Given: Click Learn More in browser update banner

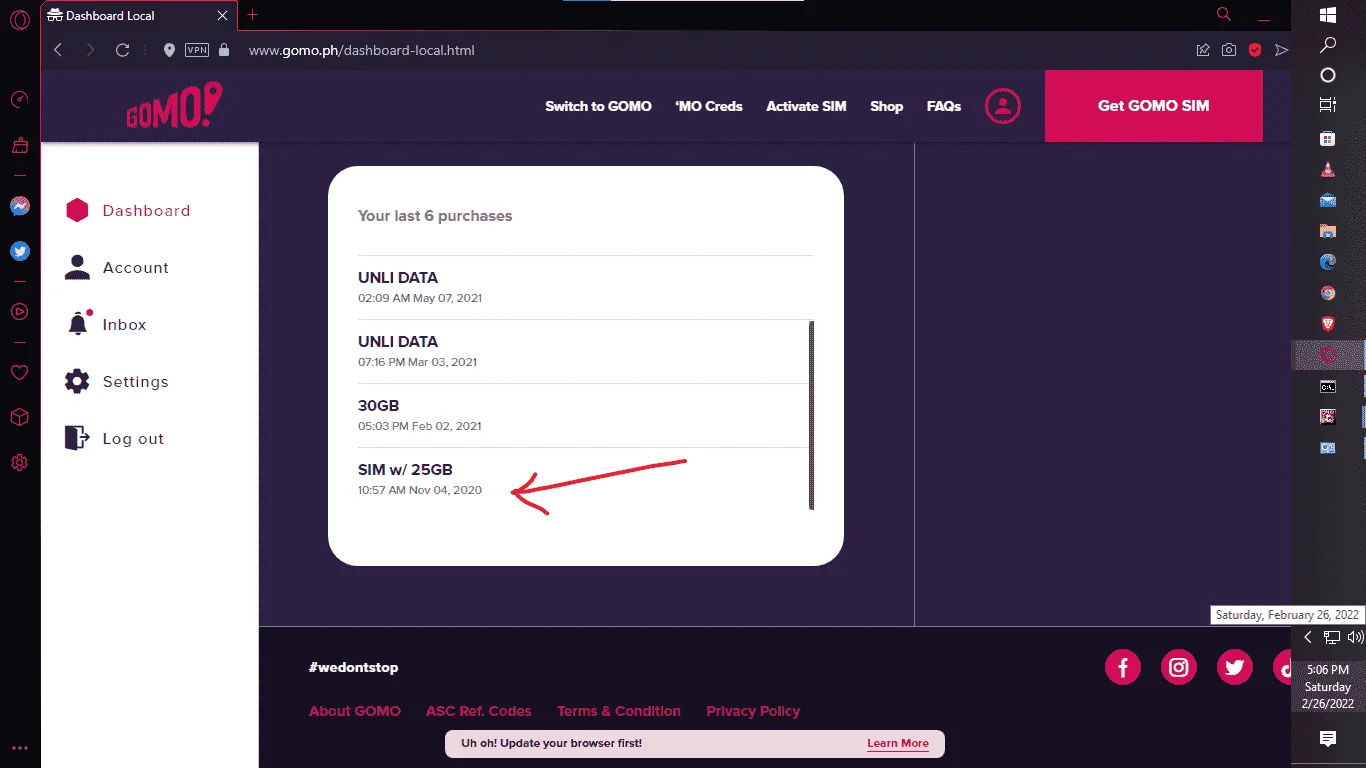Looking at the screenshot, I should coord(898,743).
